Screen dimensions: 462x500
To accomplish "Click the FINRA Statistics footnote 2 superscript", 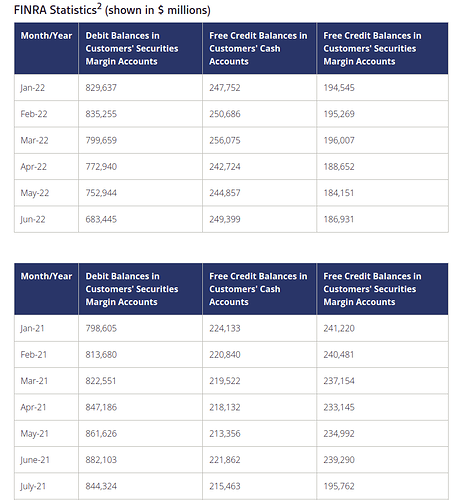I will (x=99, y=6).
